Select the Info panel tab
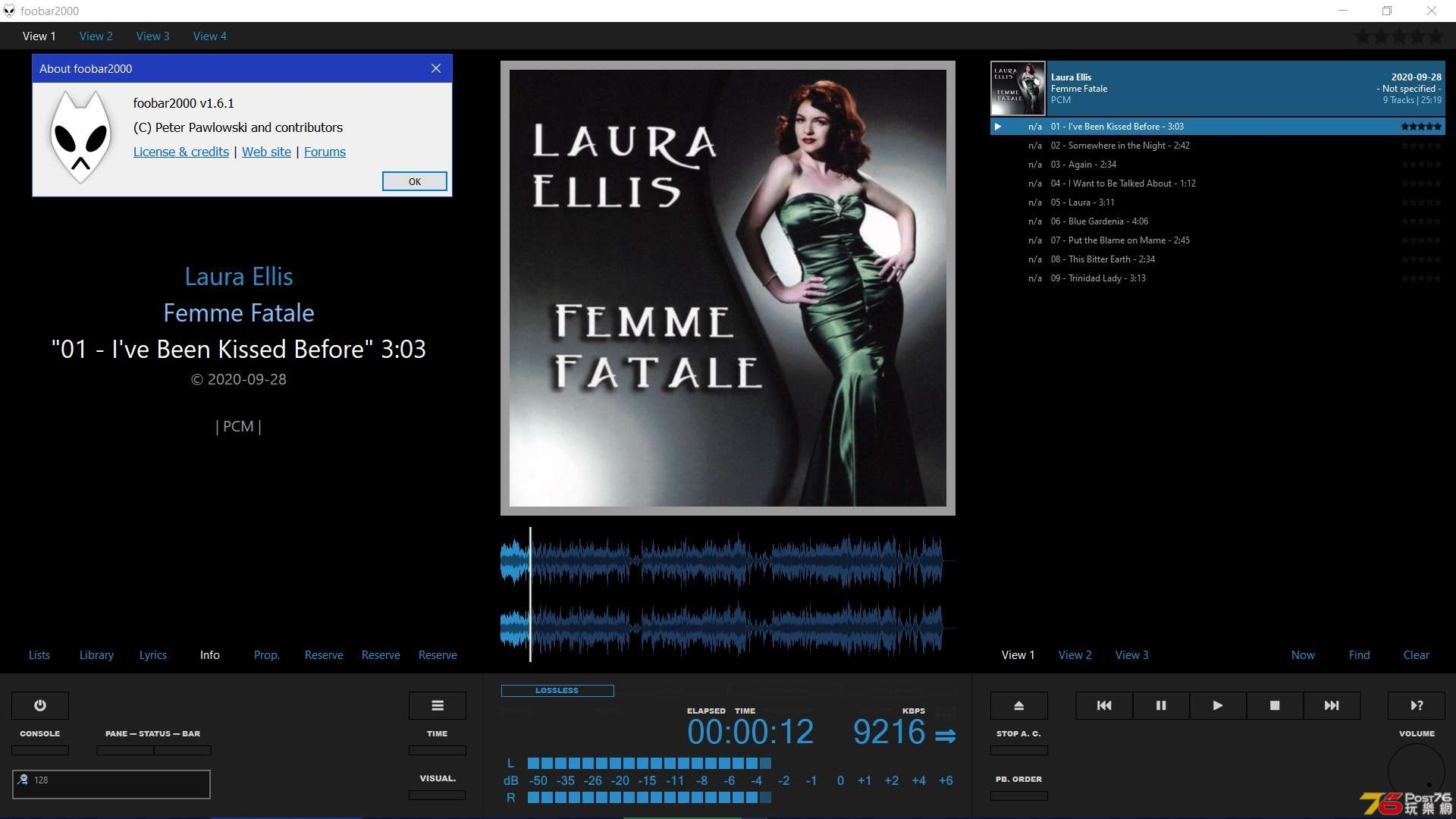This screenshot has width=1456, height=819. [210, 655]
